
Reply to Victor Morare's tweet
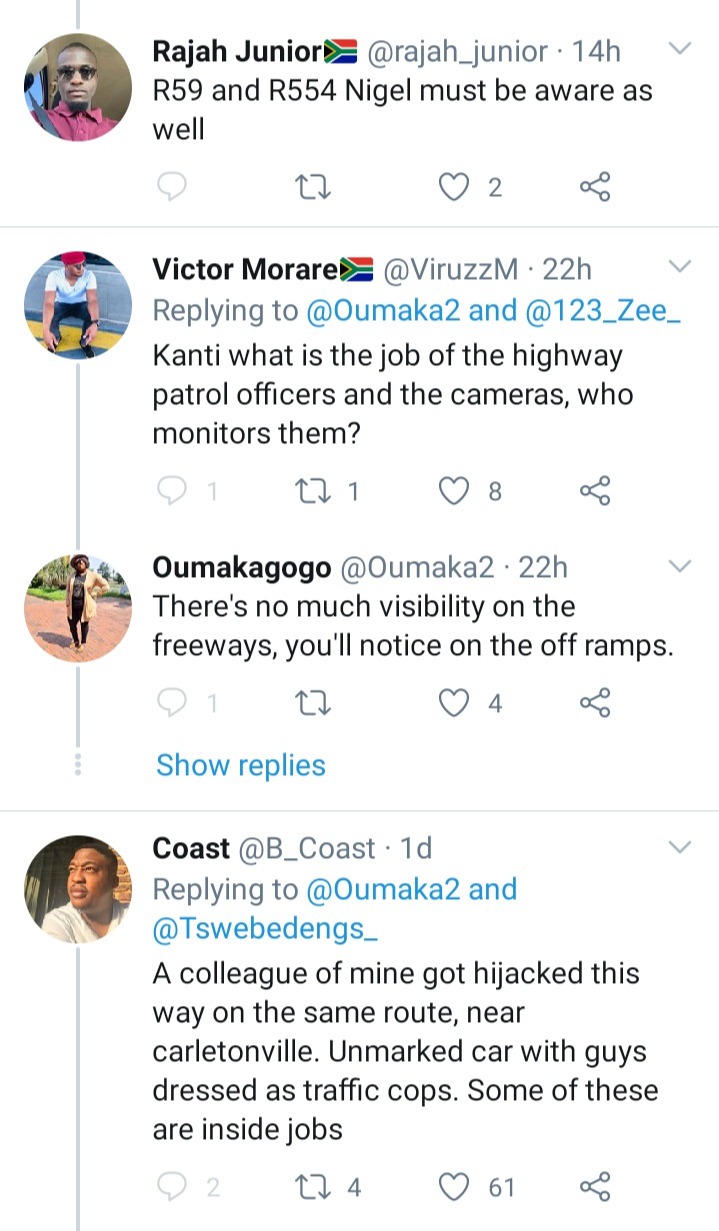tap(173, 490)
